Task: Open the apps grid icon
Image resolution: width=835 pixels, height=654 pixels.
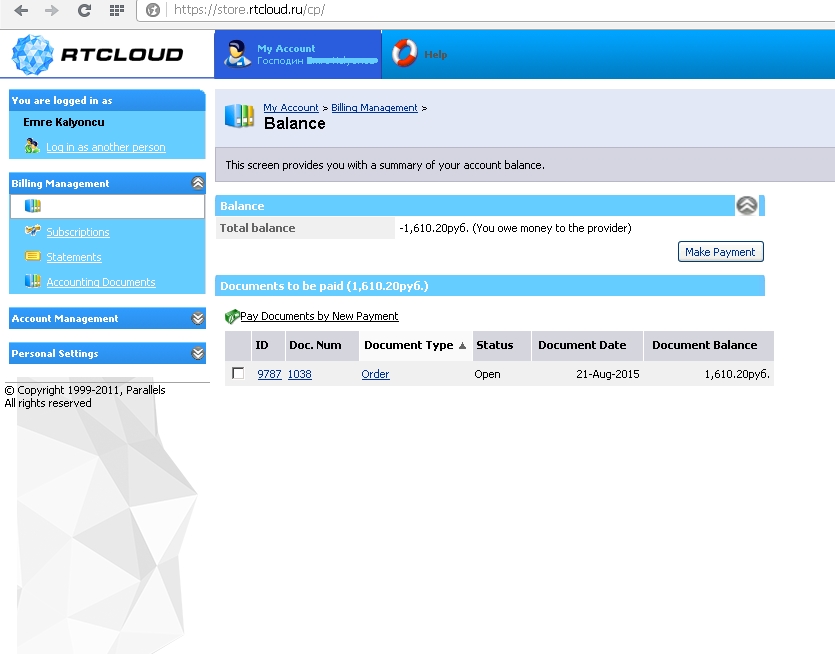Action: click(x=117, y=10)
